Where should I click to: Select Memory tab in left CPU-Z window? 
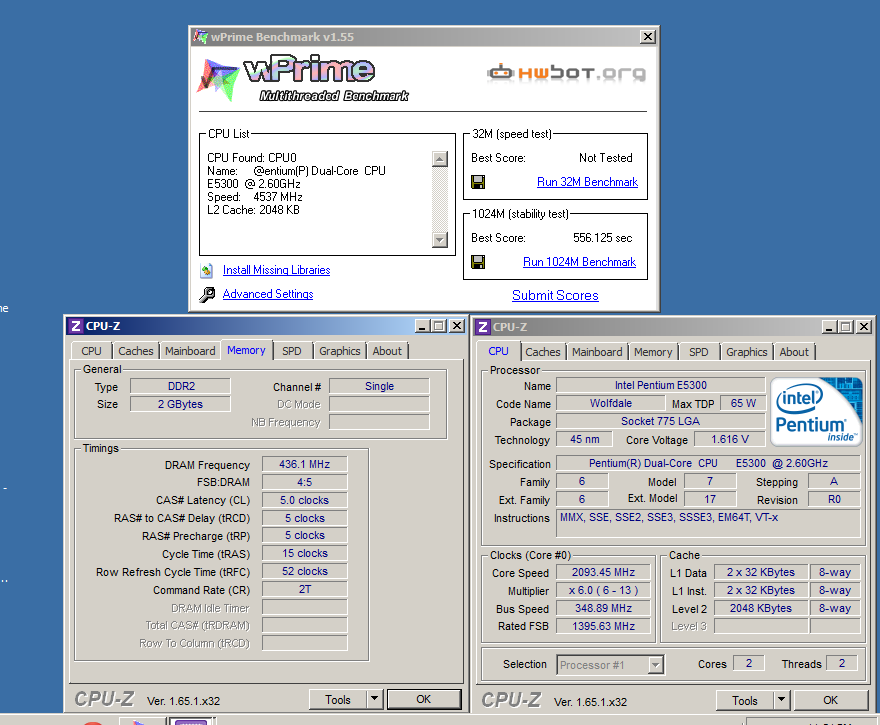tap(246, 350)
